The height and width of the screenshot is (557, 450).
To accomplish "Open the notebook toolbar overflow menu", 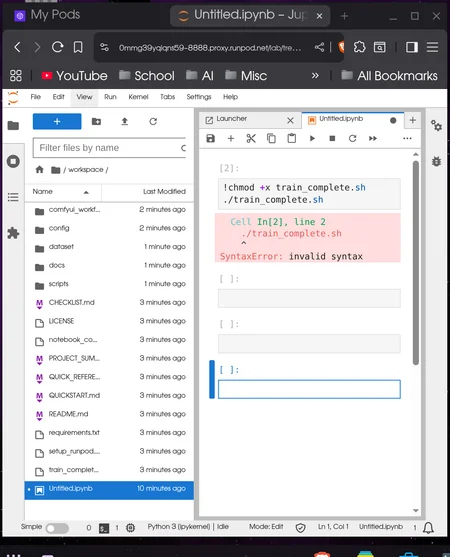I will coord(407,139).
